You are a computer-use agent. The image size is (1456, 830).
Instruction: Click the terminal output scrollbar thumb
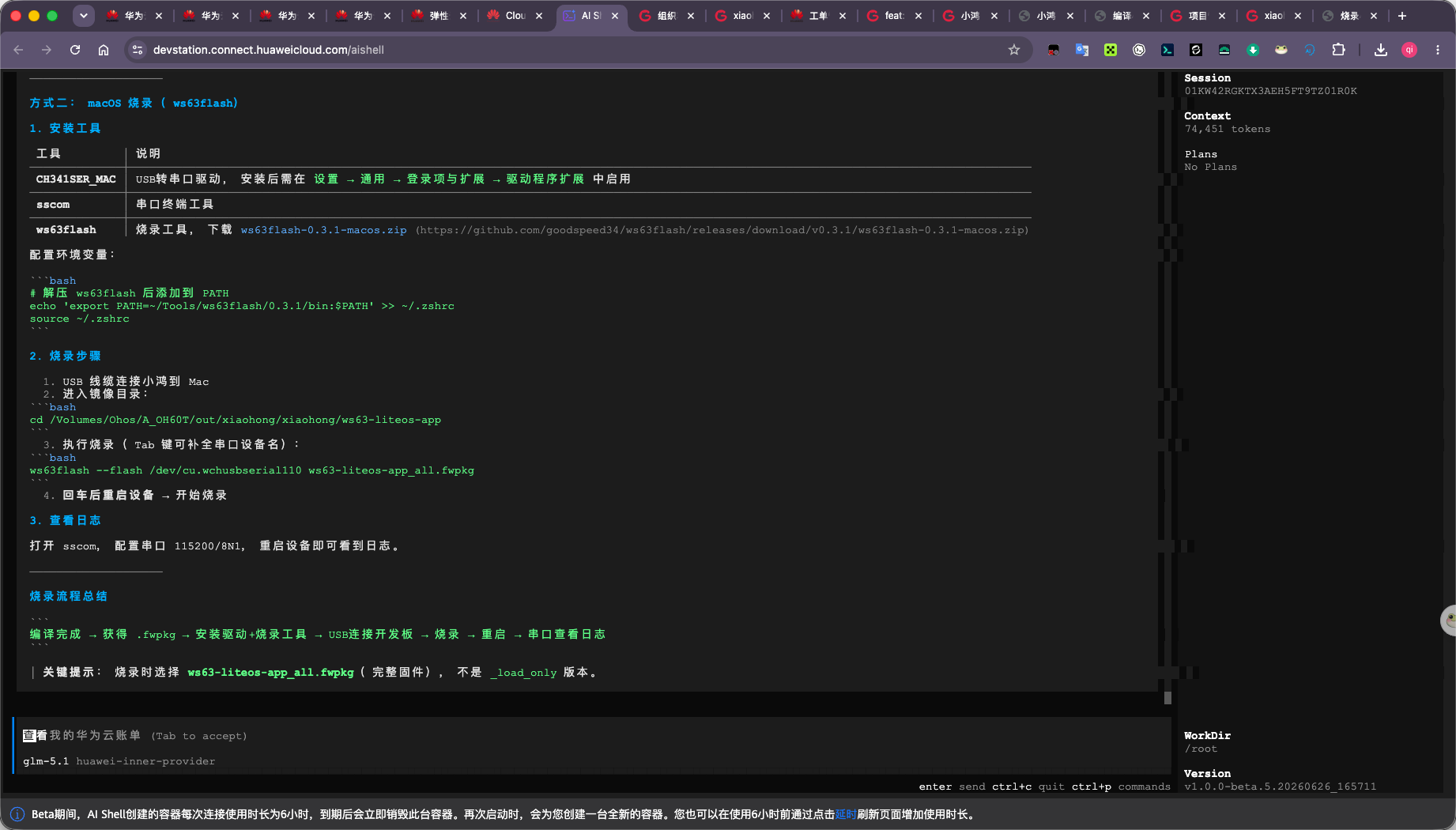click(x=1167, y=698)
